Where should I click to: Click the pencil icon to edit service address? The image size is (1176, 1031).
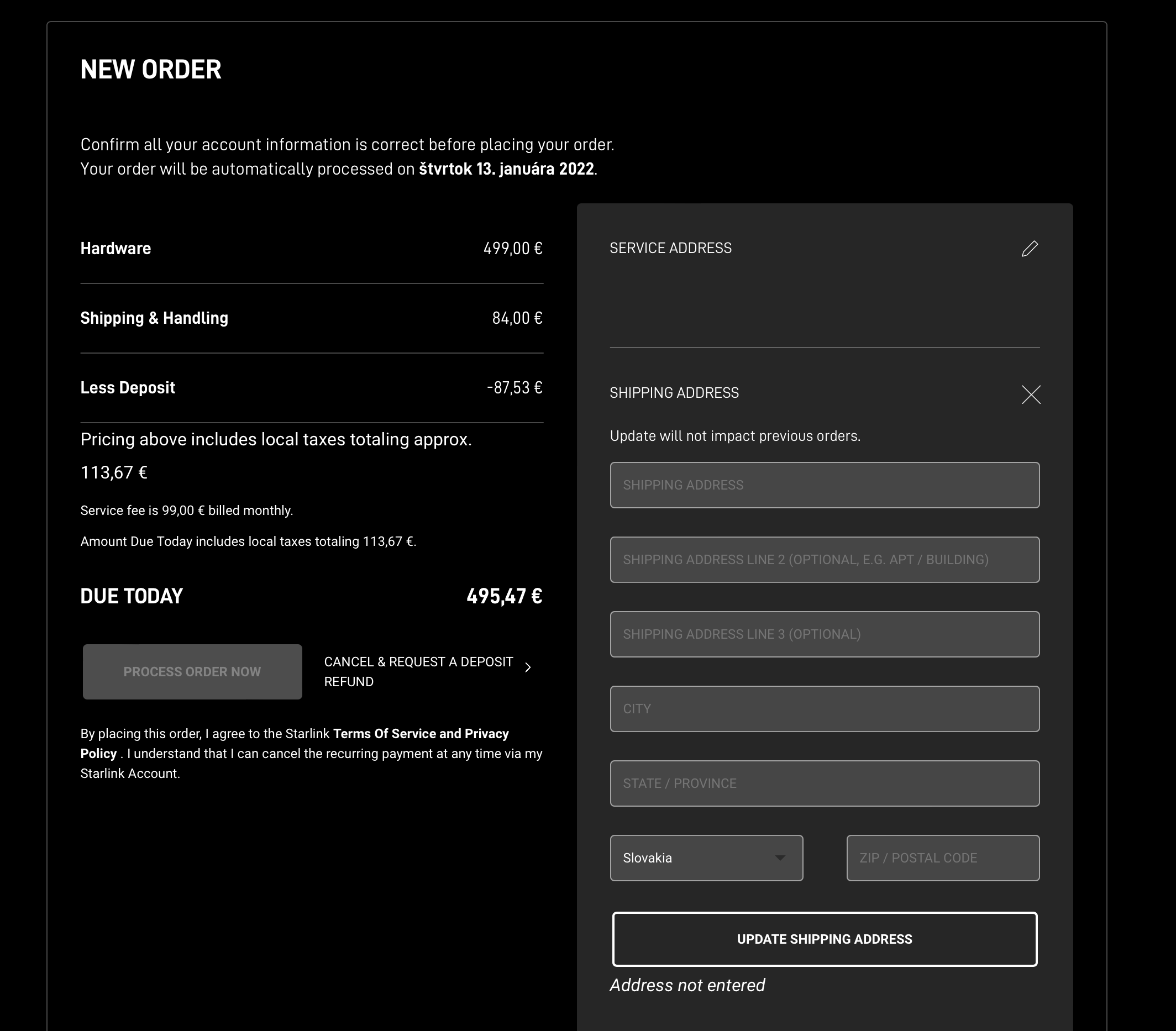tap(1030, 249)
